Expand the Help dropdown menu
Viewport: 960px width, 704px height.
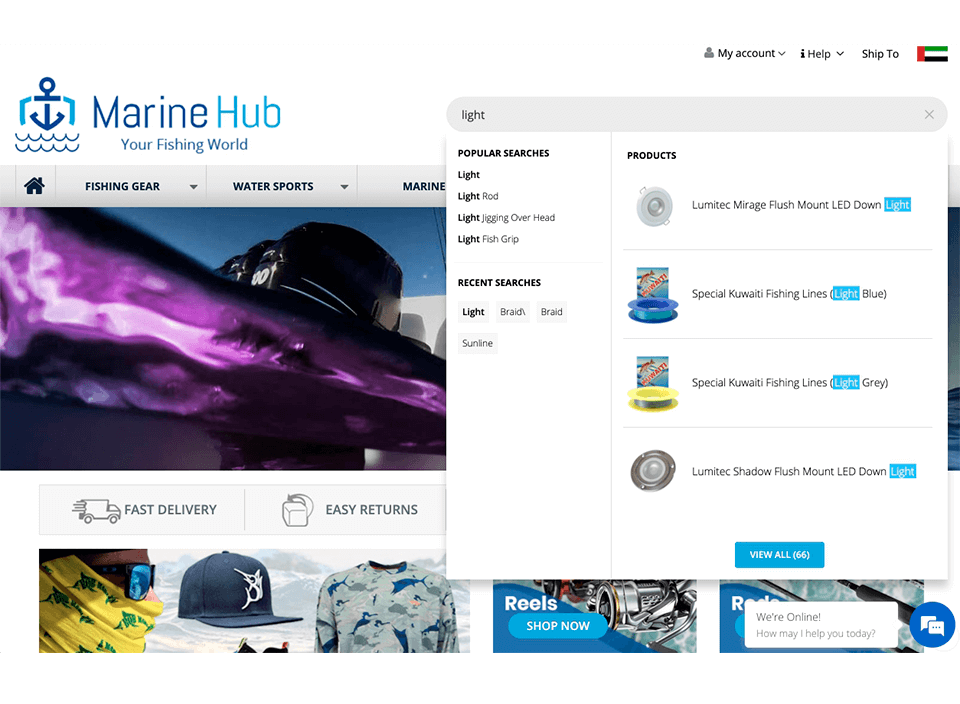(822, 54)
